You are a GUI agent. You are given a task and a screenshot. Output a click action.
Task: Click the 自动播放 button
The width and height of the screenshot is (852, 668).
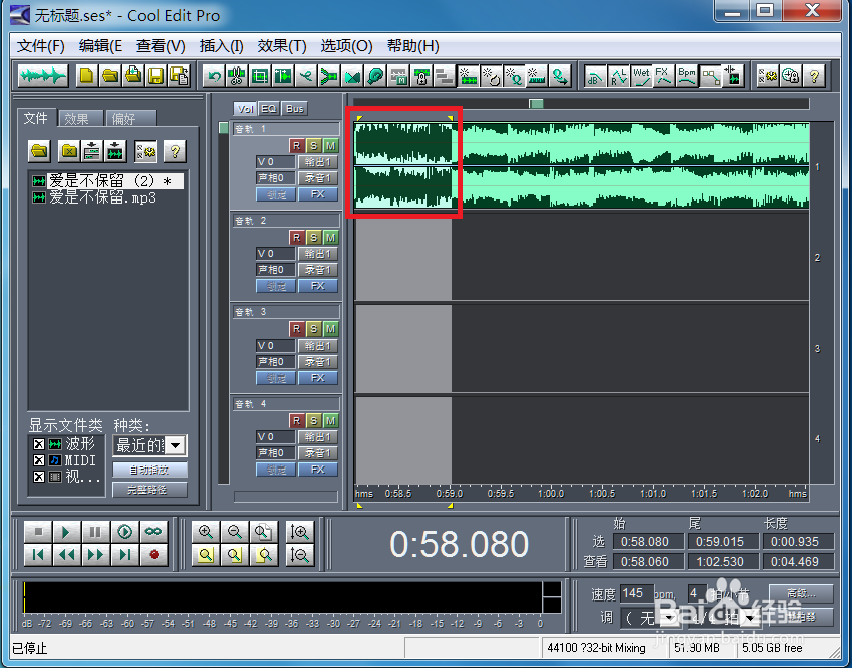150,469
